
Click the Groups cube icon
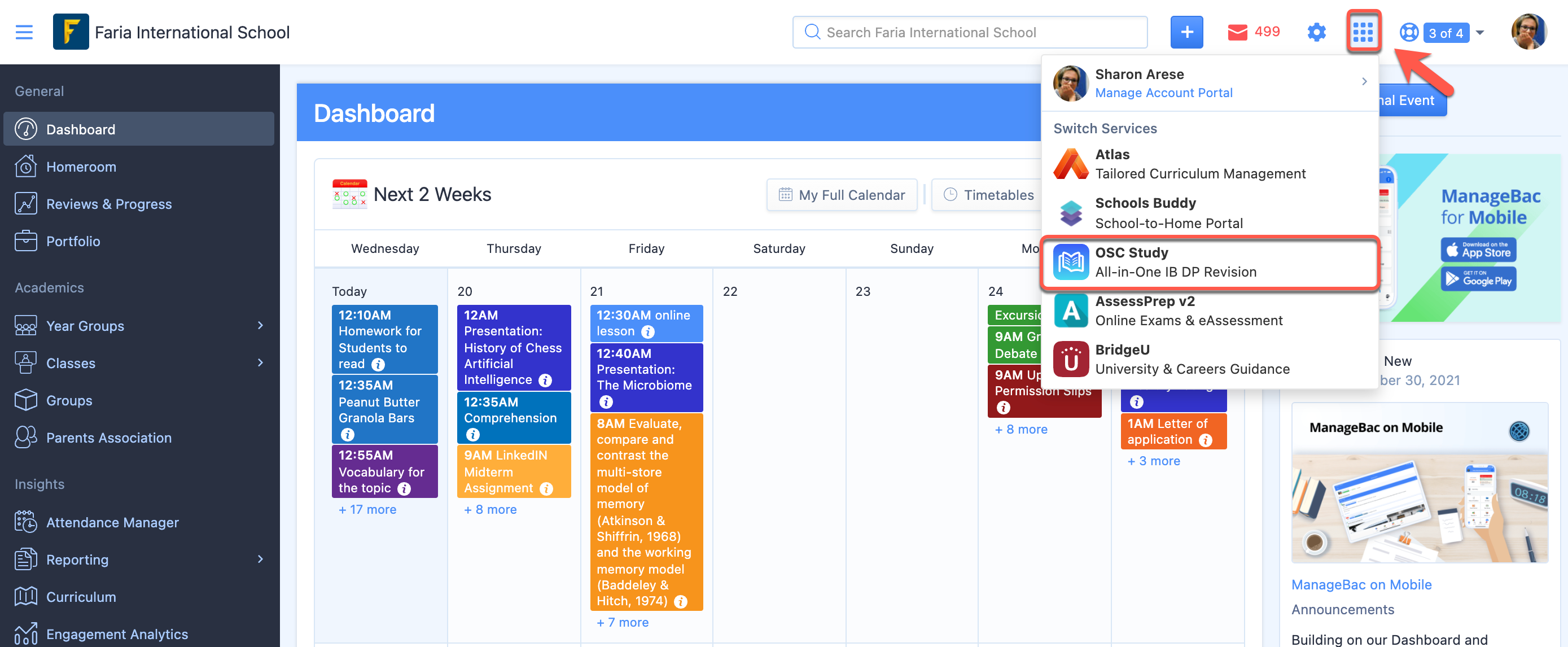point(25,400)
